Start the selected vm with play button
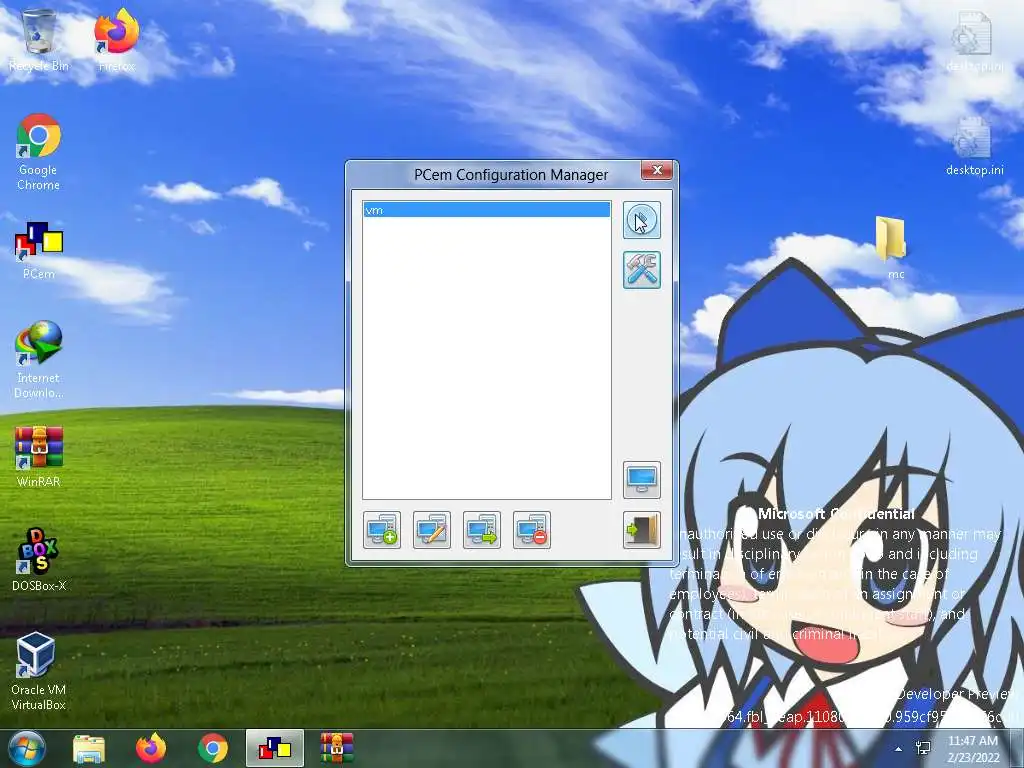 coord(641,220)
